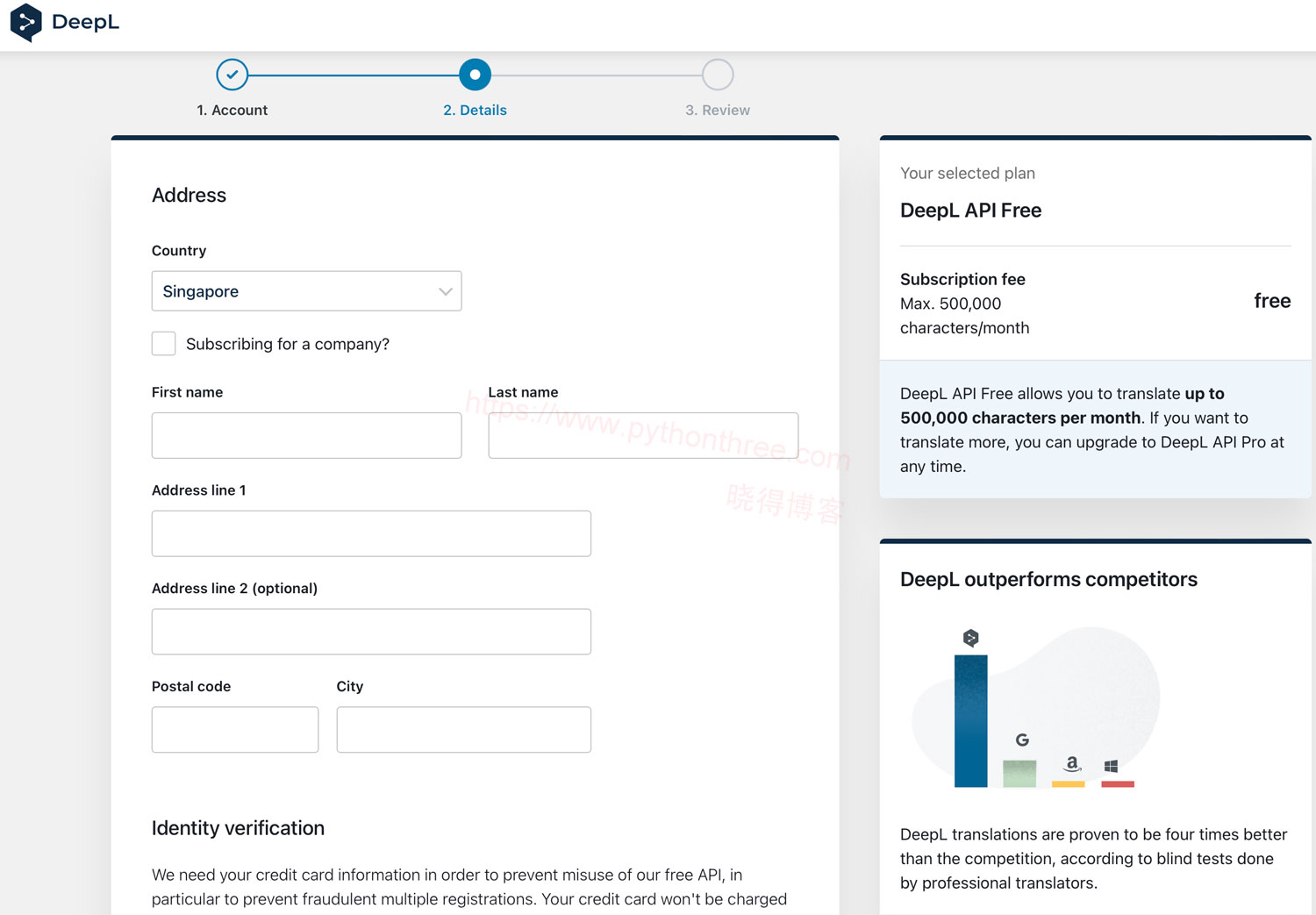
Task: Jump to the 3. Review step label
Action: point(717,110)
